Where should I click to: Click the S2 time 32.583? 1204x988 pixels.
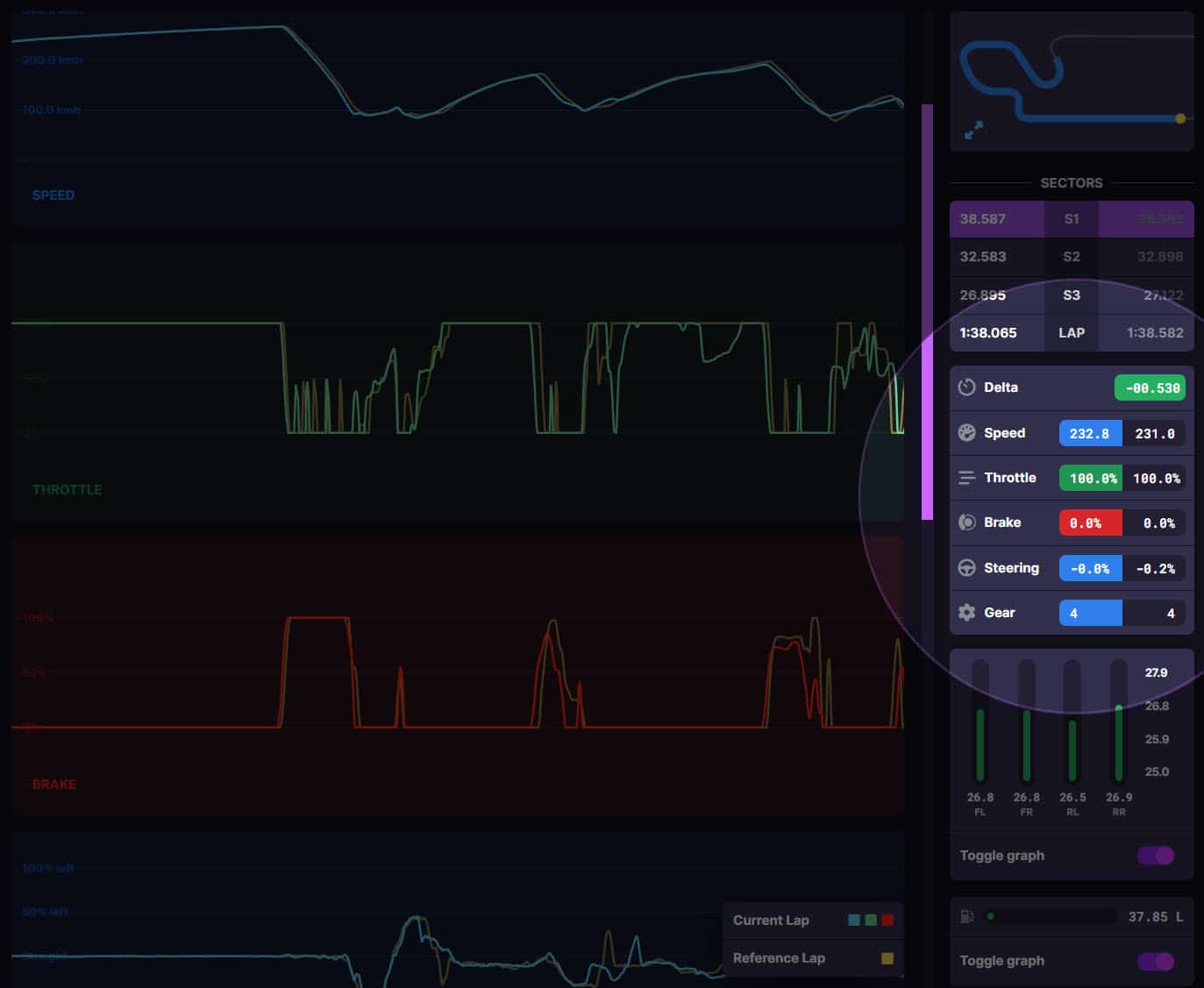pyautogui.click(x=982, y=257)
